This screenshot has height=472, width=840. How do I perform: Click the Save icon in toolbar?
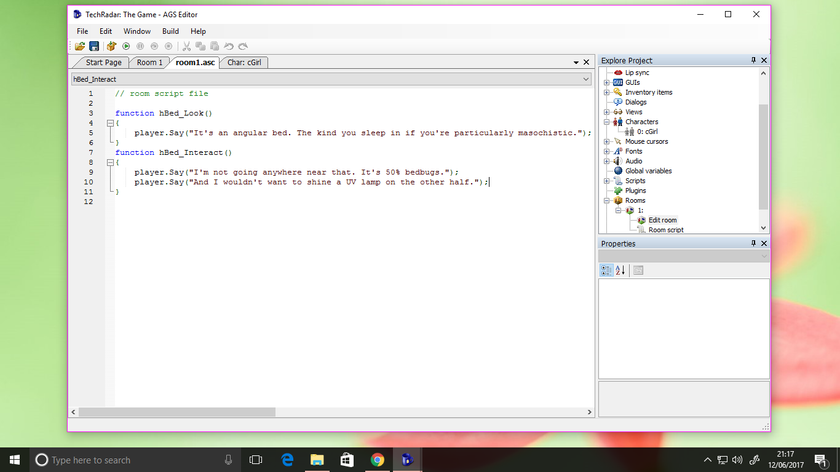pos(94,46)
